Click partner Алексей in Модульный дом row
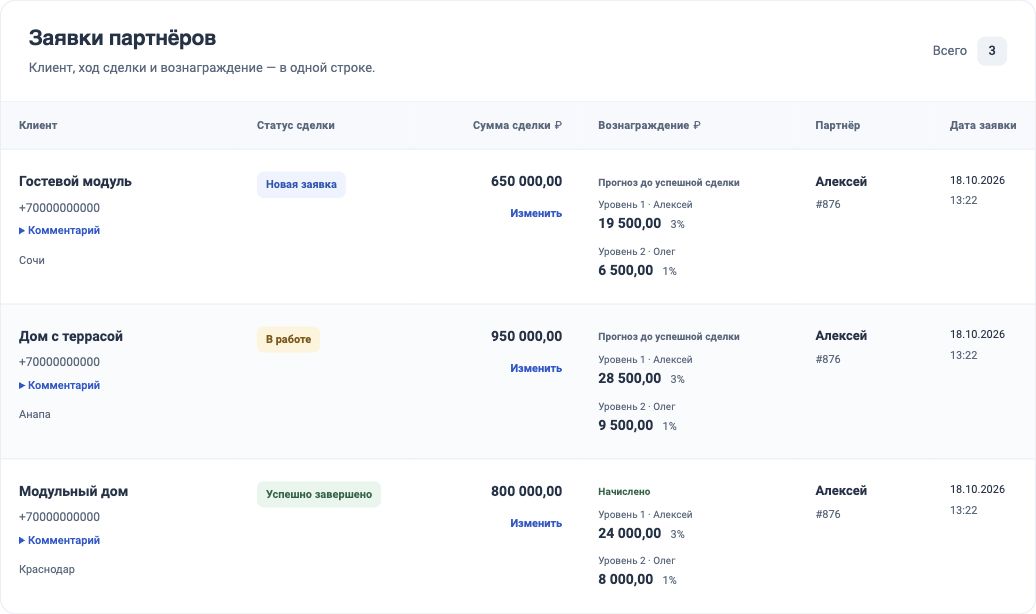Image resolution: width=1036 pixels, height=614 pixels. (841, 490)
